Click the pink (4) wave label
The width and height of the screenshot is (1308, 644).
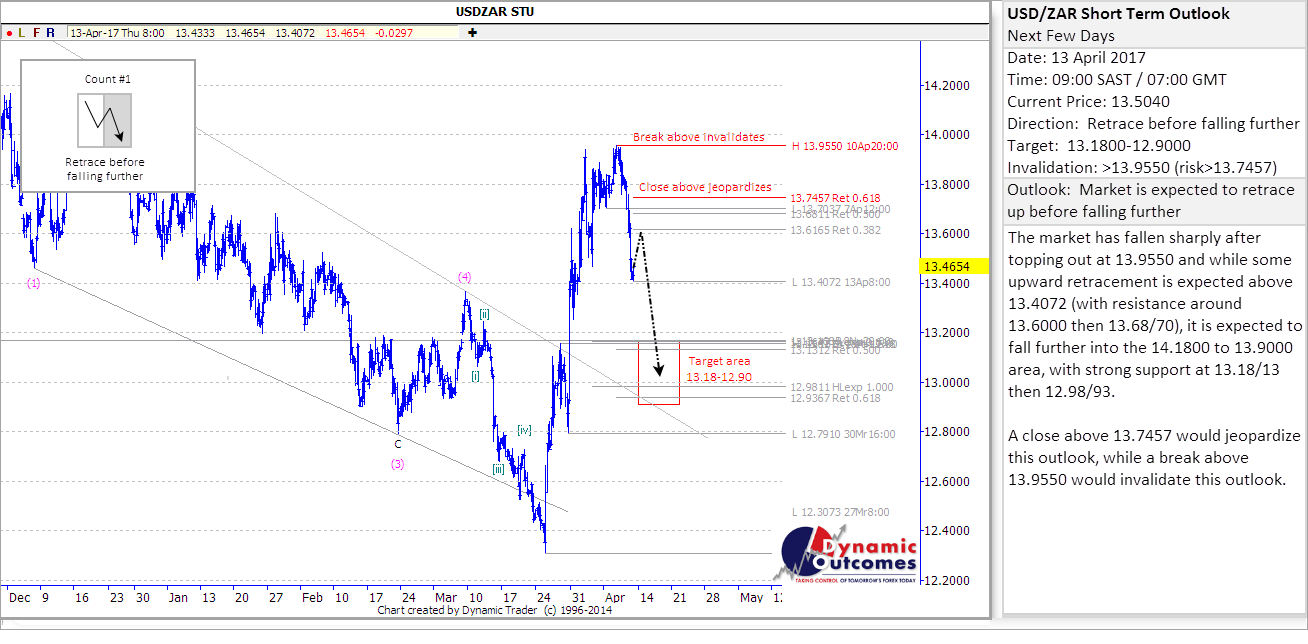465,276
